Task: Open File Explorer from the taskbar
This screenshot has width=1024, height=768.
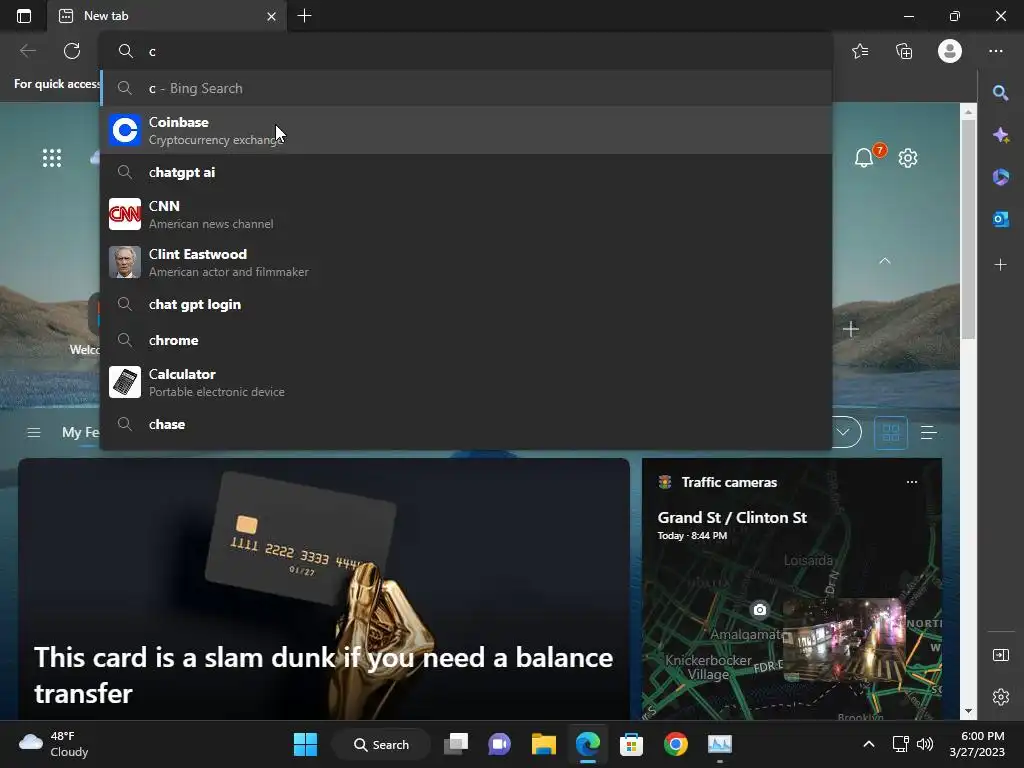Action: click(543, 744)
